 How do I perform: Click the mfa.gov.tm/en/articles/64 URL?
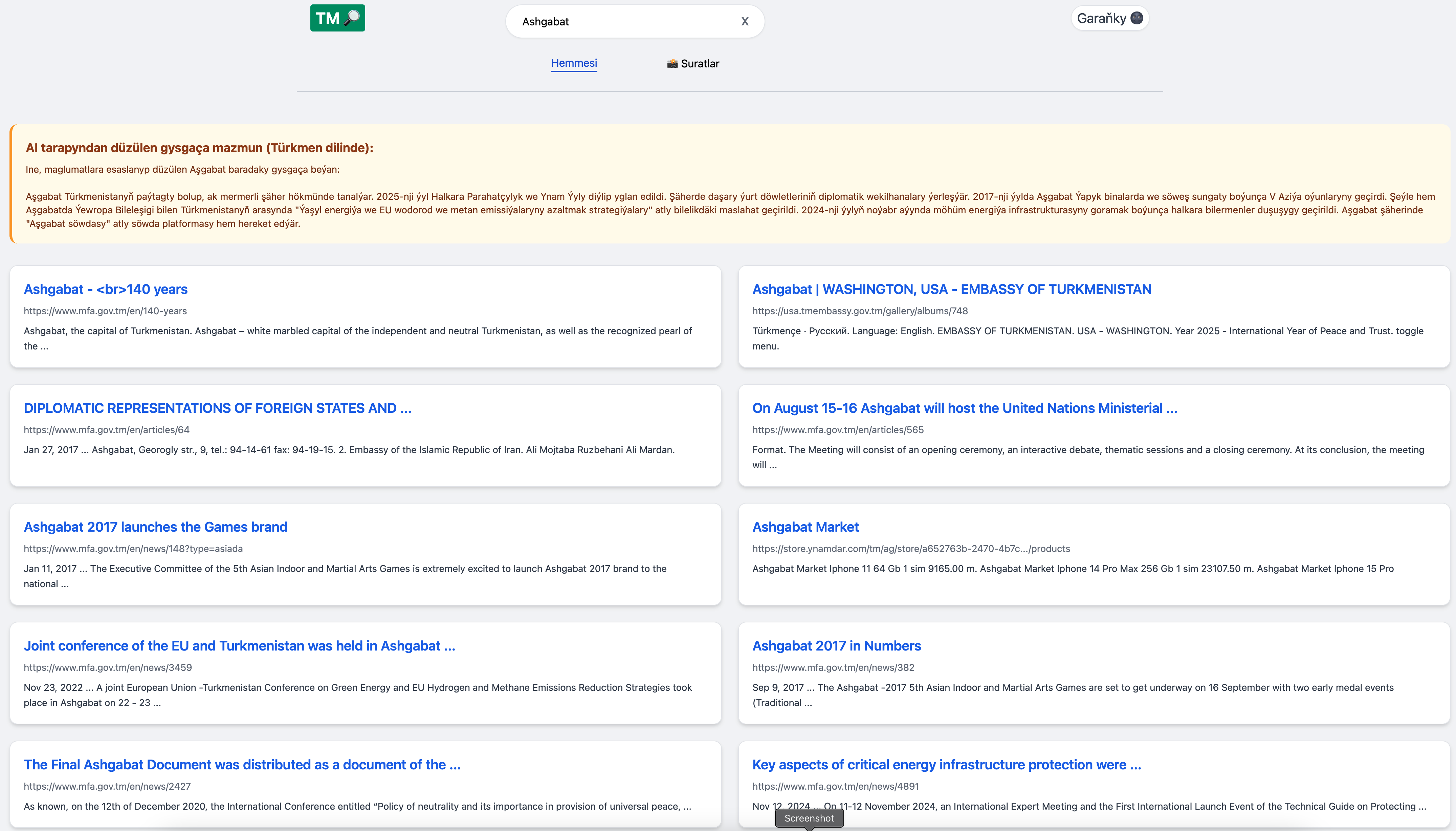click(x=107, y=430)
